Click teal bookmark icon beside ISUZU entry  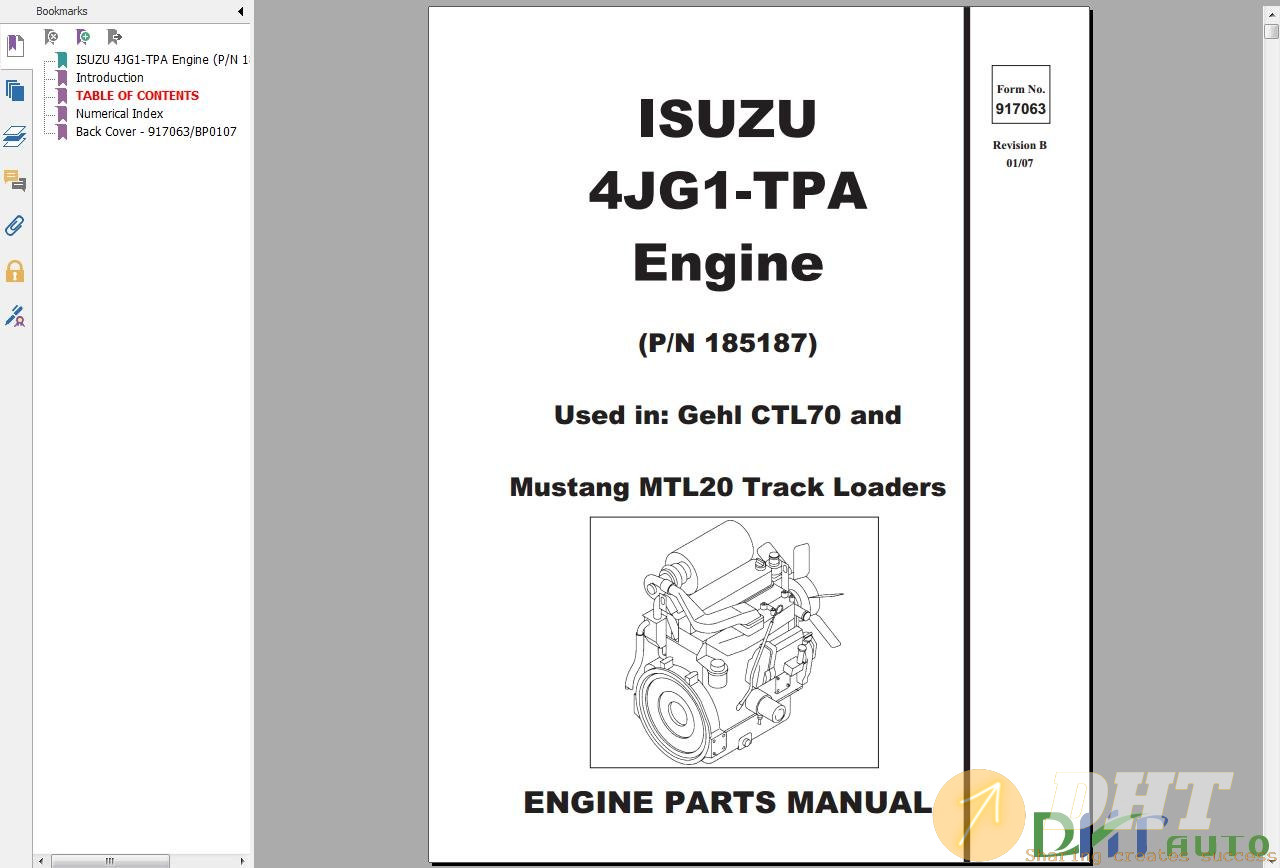point(62,60)
